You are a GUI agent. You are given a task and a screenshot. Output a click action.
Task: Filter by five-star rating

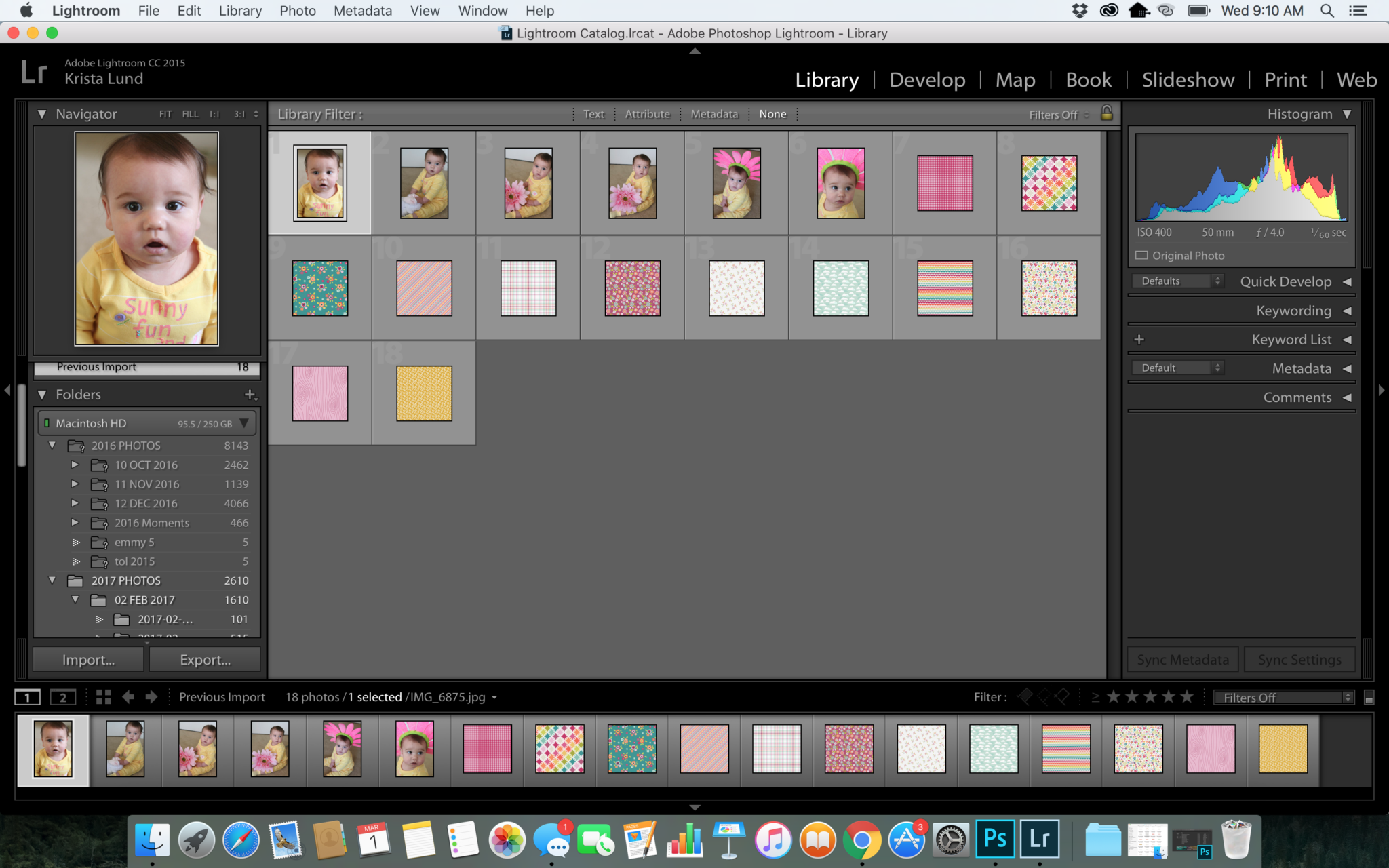[x=1187, y=697]
